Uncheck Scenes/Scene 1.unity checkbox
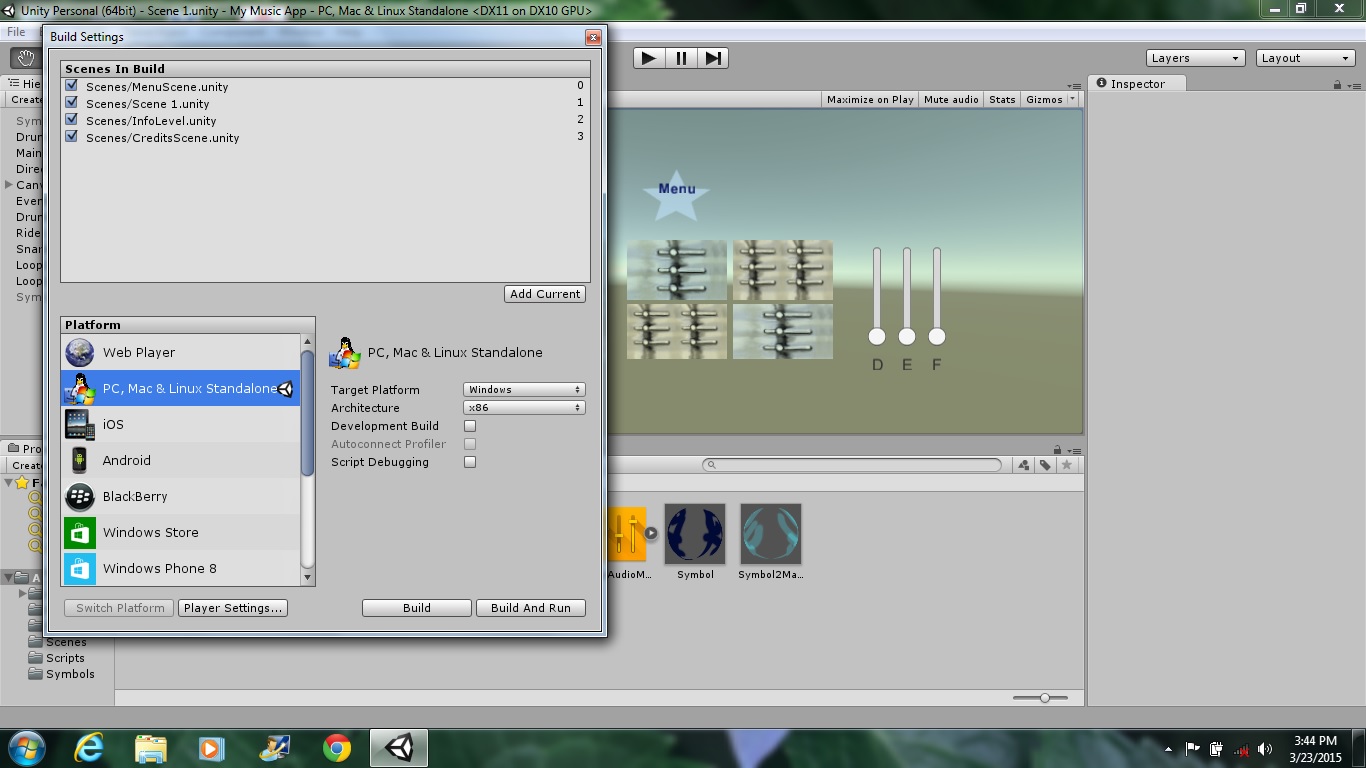Screen dimensions: 1366x768 [72, 102]
